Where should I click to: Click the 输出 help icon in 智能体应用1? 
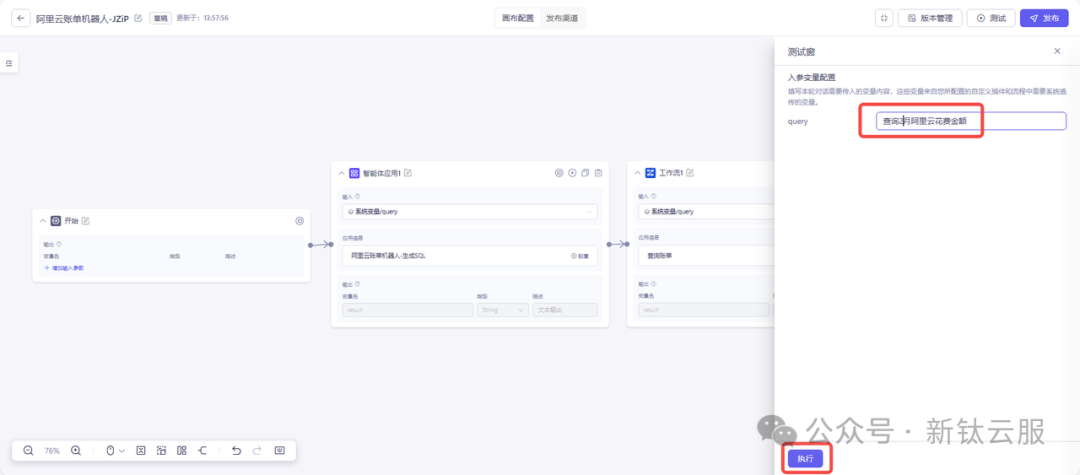357,283
